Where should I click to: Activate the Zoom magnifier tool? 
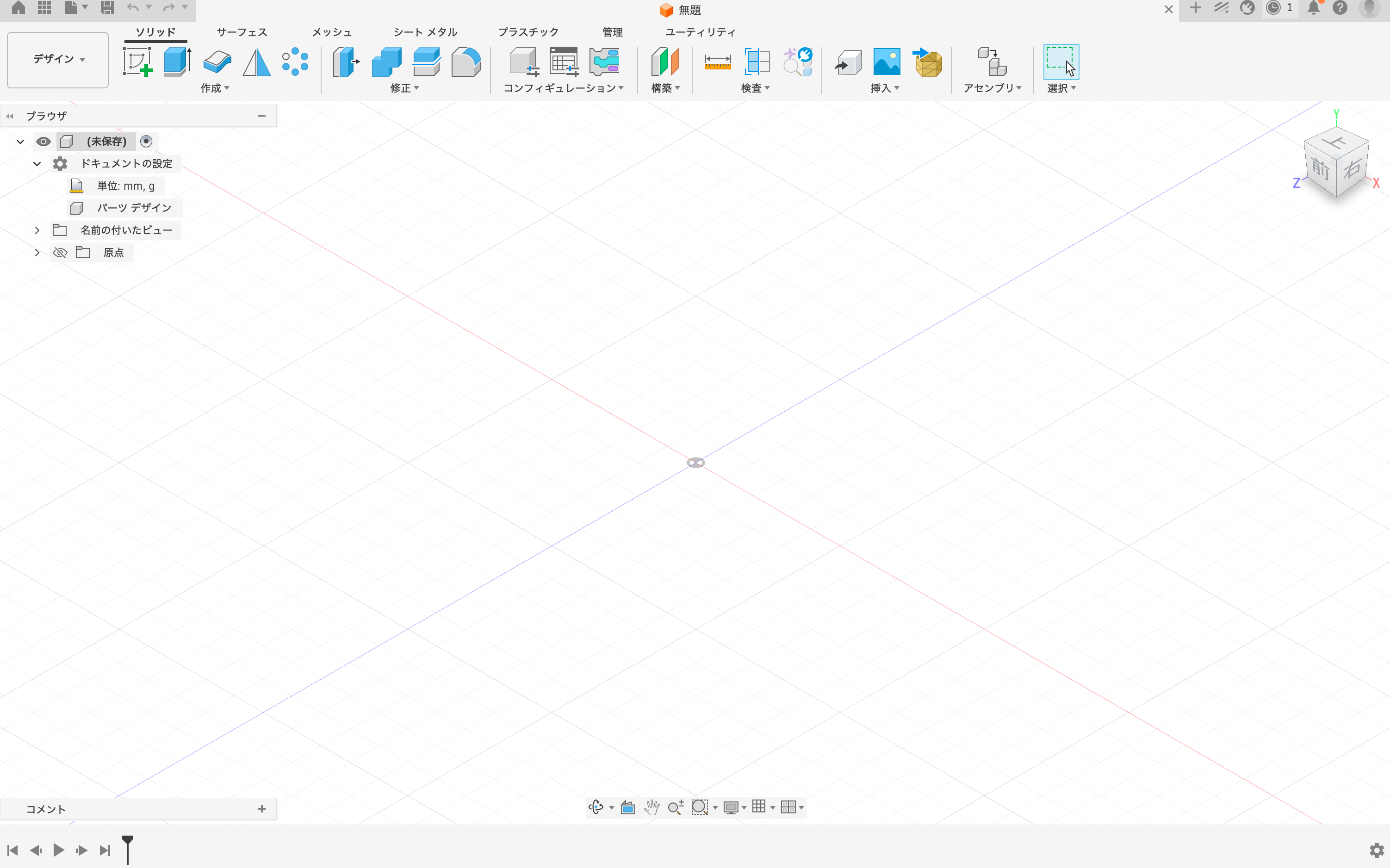click(x=675, y=807)
